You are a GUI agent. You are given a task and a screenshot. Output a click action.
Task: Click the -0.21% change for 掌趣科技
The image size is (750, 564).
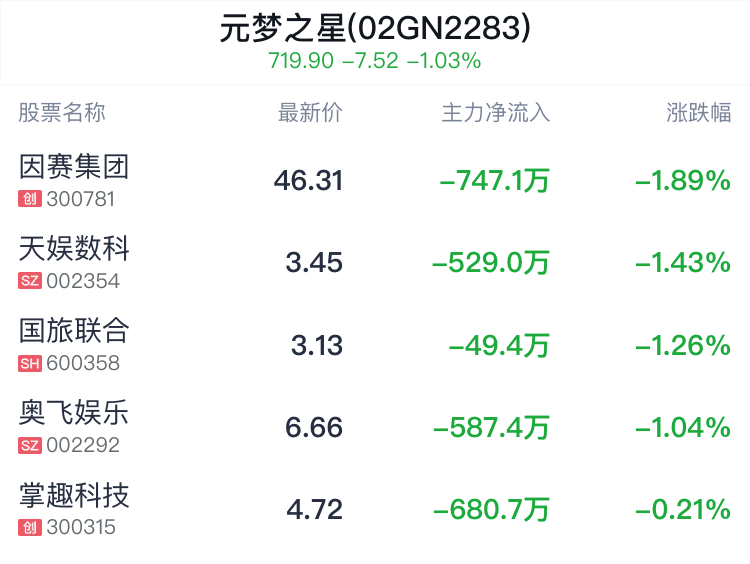pyautogui.click(x=683, y=510)
